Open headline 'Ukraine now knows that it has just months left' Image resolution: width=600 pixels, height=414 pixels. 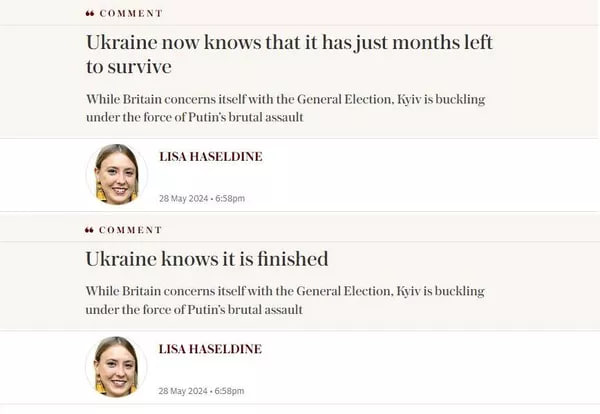pos(289,42)
